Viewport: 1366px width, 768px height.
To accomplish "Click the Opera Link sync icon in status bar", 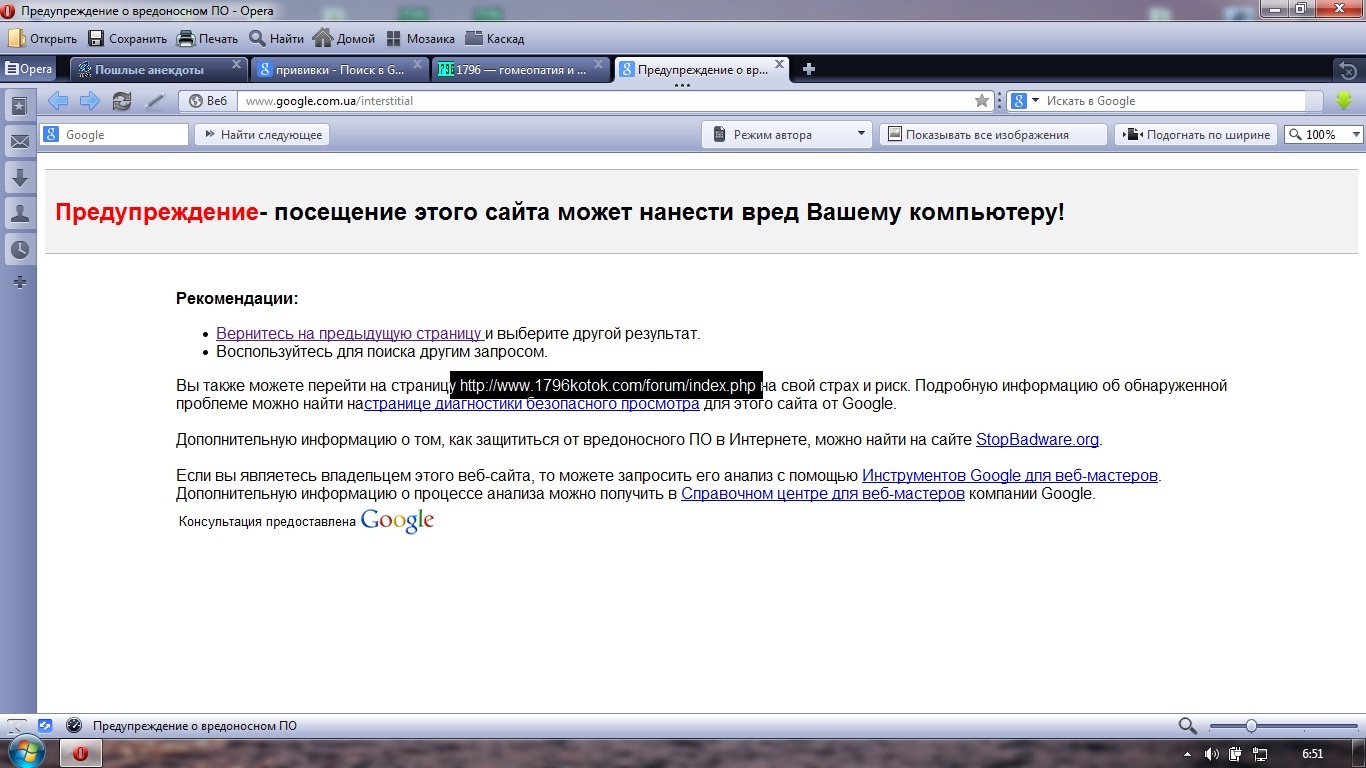I will (x=45, y=726).
